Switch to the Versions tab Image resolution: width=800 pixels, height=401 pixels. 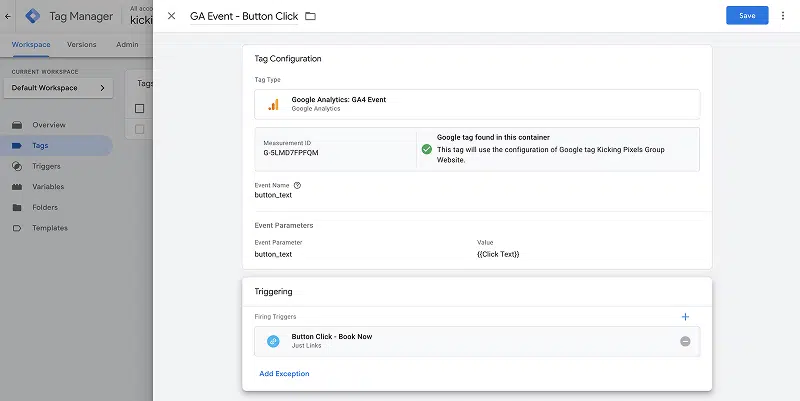click(82, 44)
